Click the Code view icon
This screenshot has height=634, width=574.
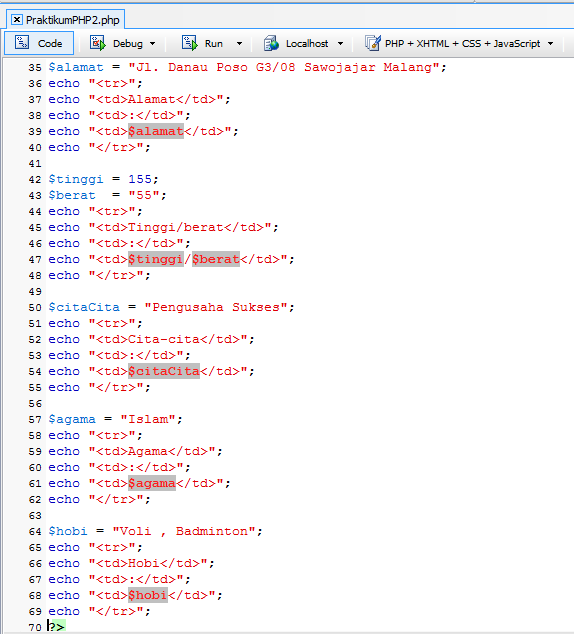click(22, 42)
